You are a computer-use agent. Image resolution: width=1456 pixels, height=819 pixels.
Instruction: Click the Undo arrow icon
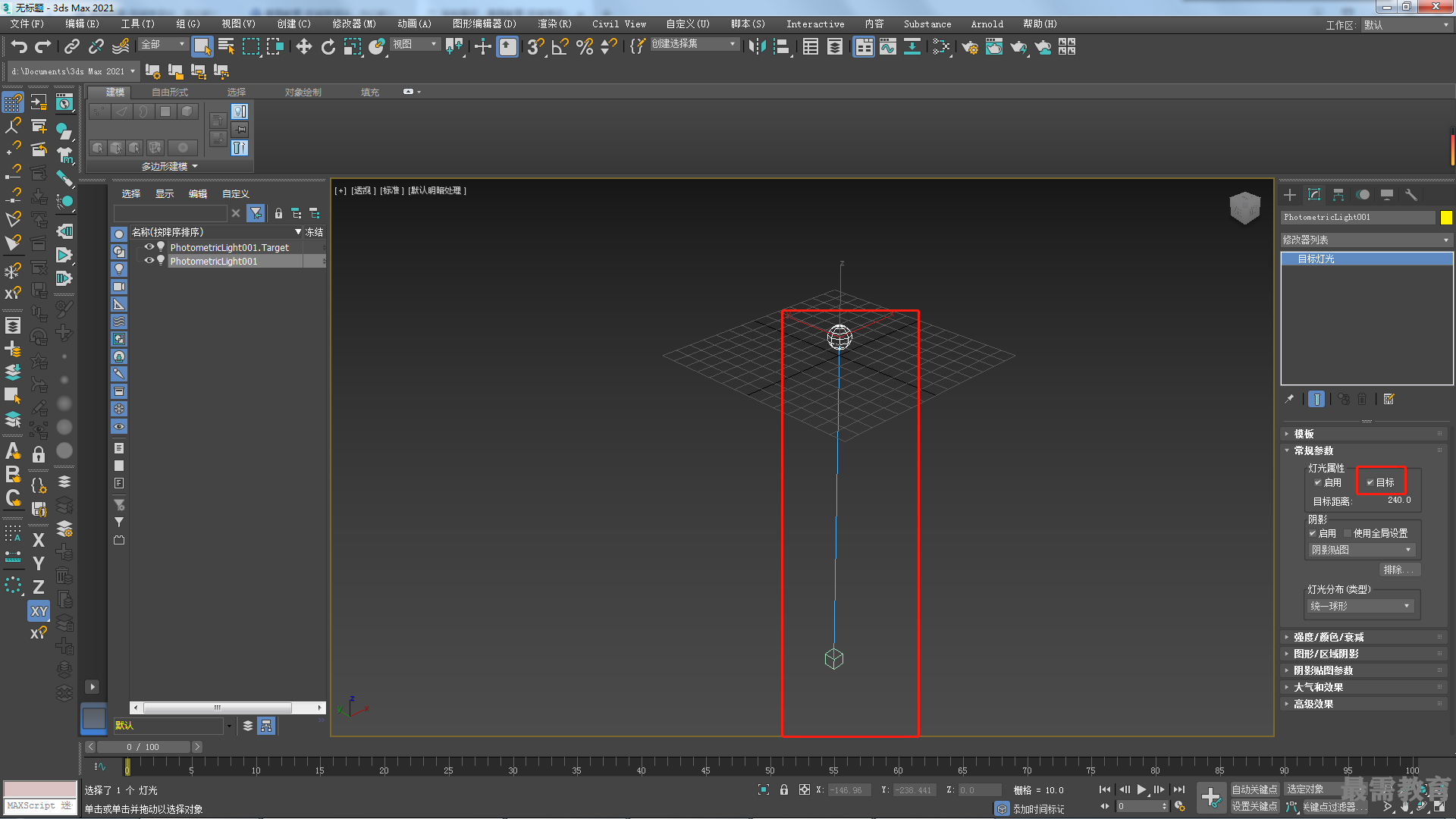(19, 47)
